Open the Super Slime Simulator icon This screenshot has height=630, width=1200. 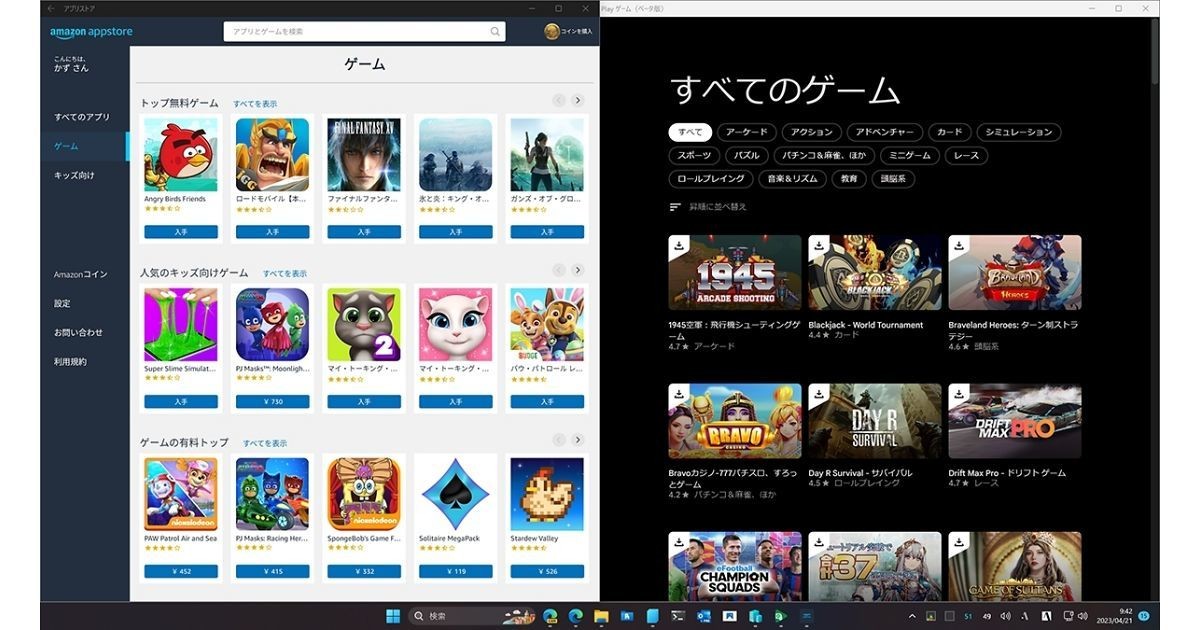180,325
